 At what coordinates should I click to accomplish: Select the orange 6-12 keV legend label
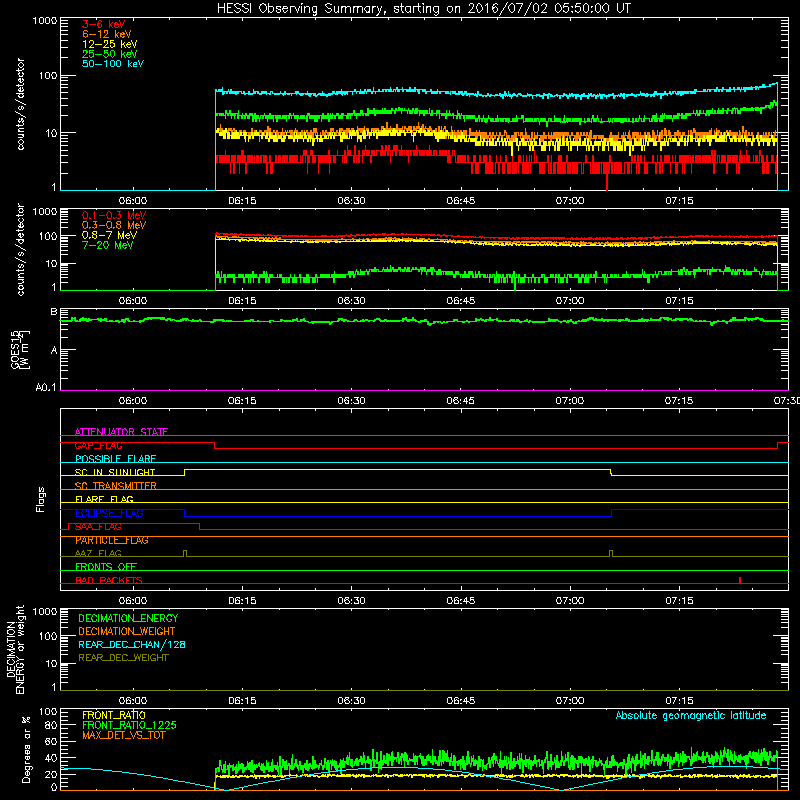pos(107,34)
